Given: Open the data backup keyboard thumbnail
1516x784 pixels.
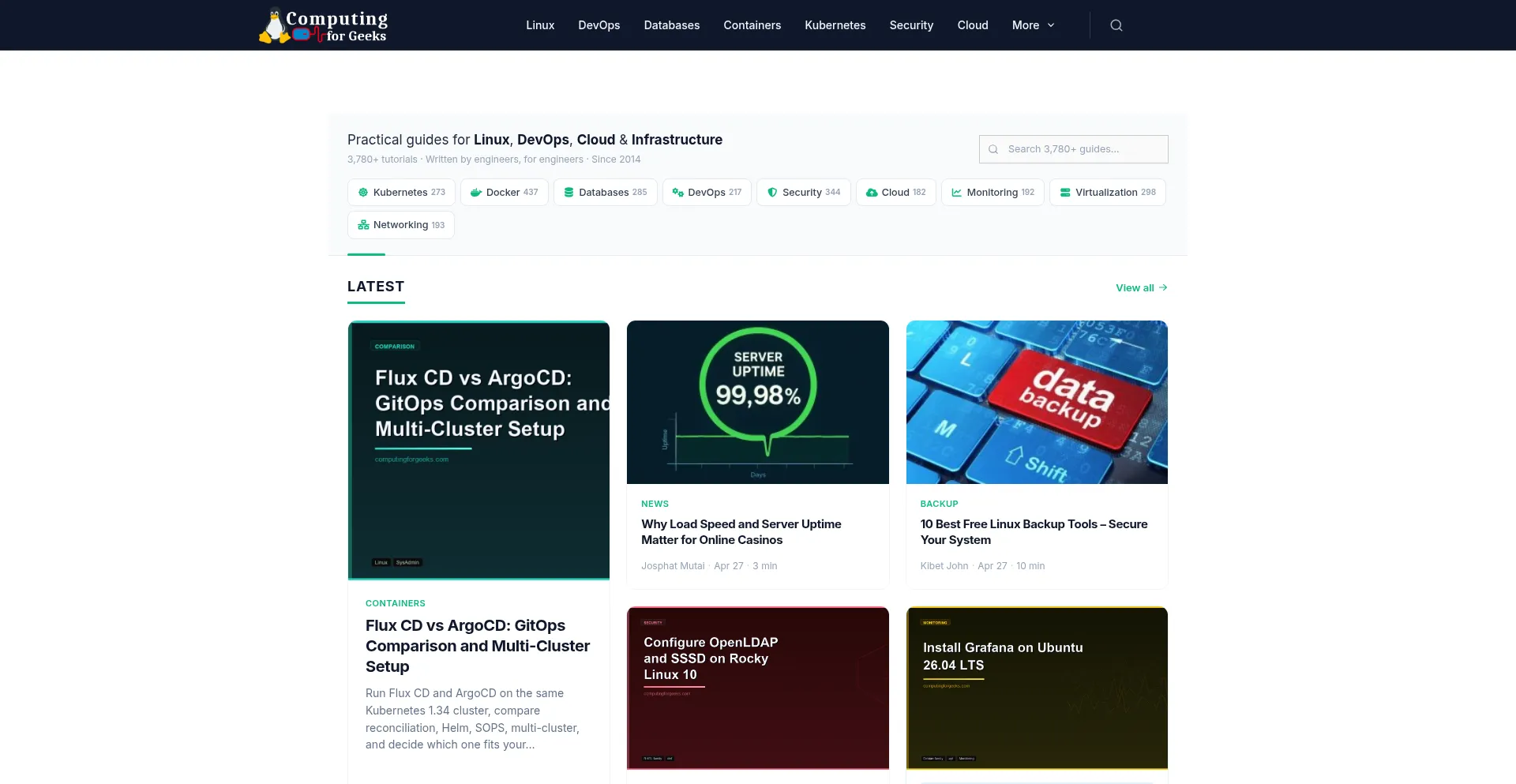Looking at the screenshot, I should [1037, 402].
